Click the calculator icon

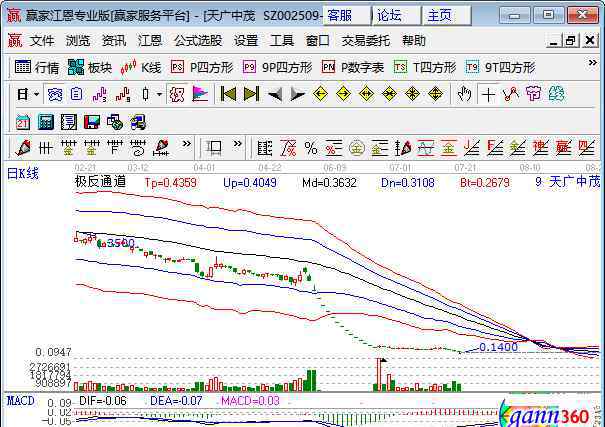(x=45, y=121)
